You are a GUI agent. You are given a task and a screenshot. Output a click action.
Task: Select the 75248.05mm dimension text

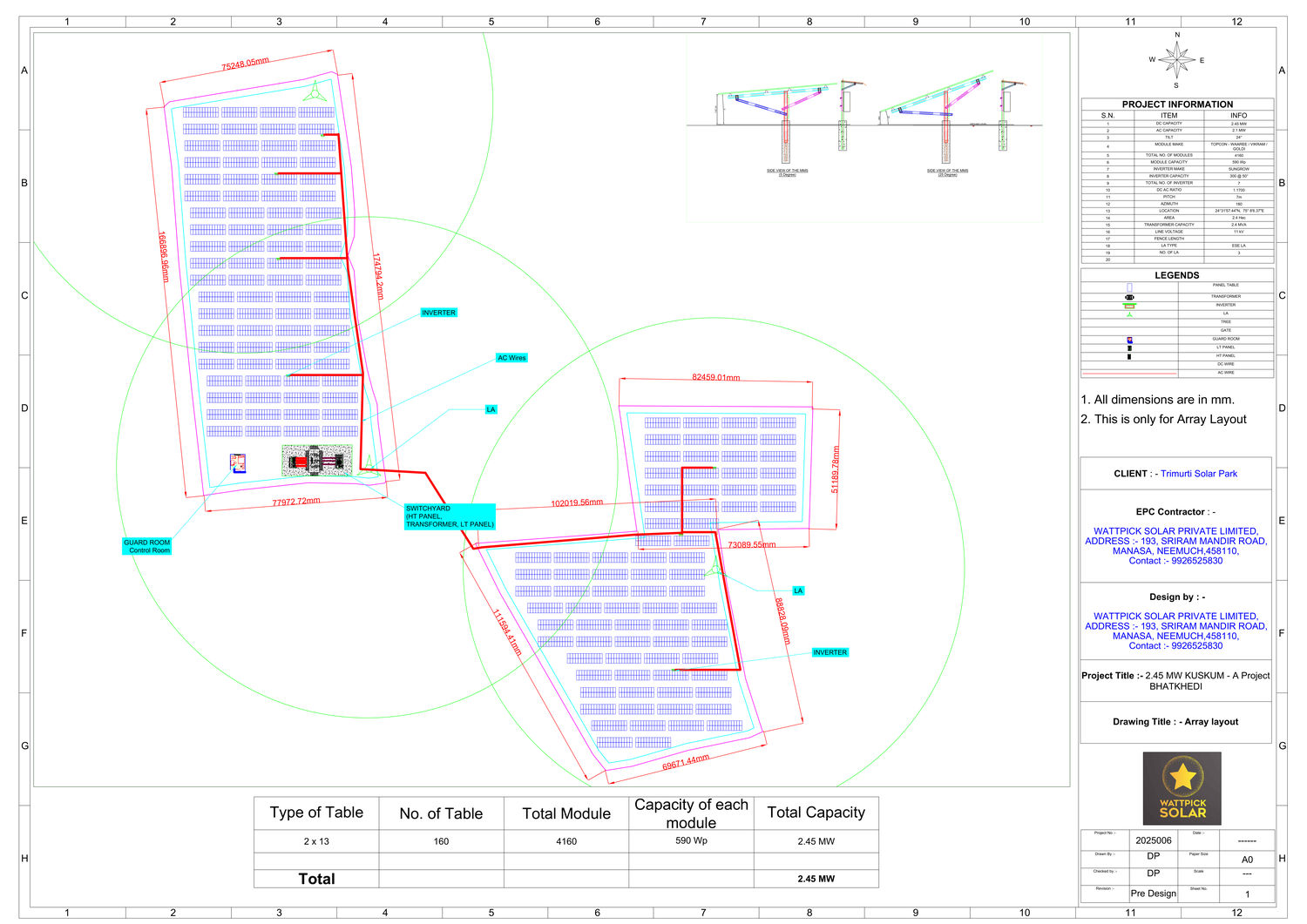pyautogui.click(x=245, y=64)
